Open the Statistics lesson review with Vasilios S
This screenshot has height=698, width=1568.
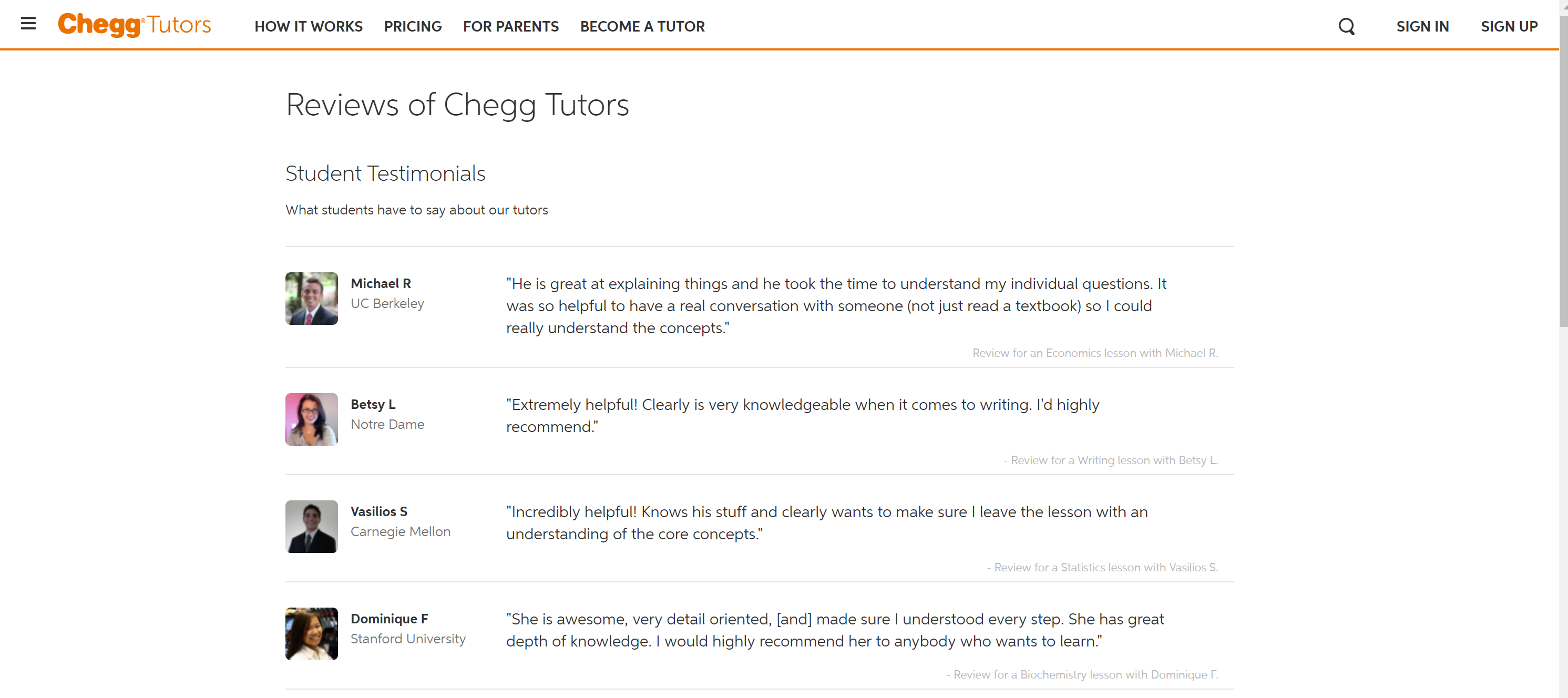tap(1102, 567)
